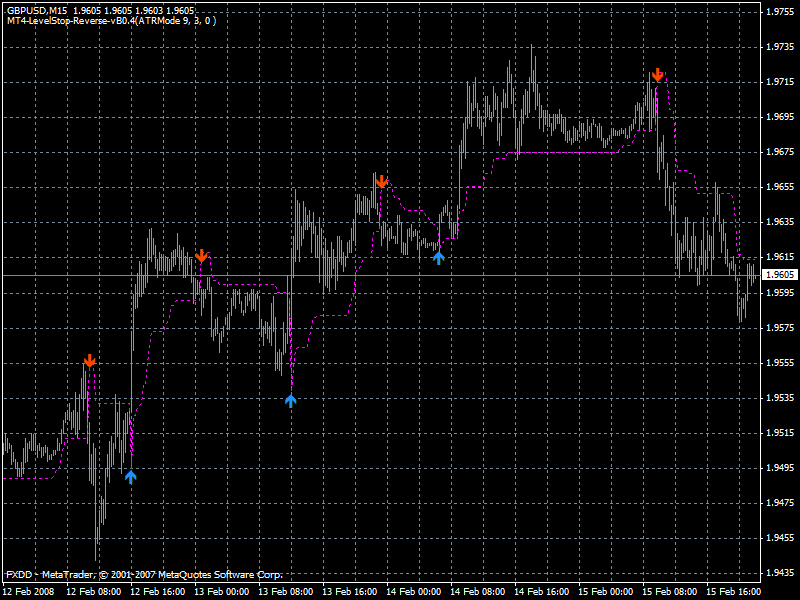Click the 1.9755 price axis label
Image resolution: width=800 pixels, height=600 pixels.
(x=780, y=12)
